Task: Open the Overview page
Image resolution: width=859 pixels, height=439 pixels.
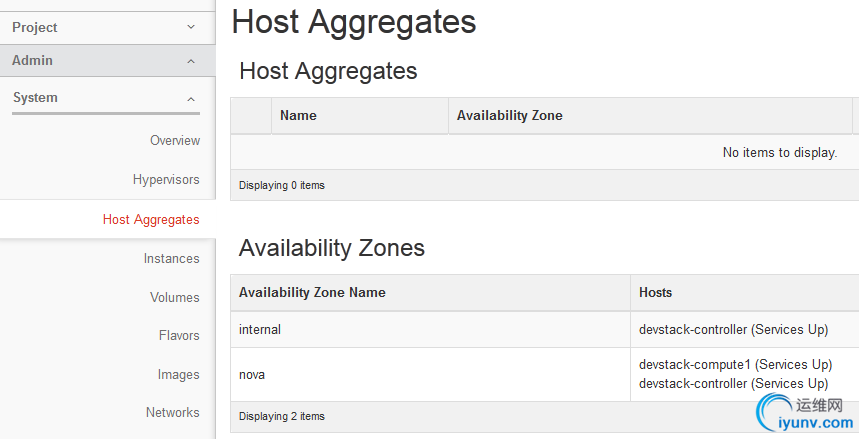Action: 175,141
